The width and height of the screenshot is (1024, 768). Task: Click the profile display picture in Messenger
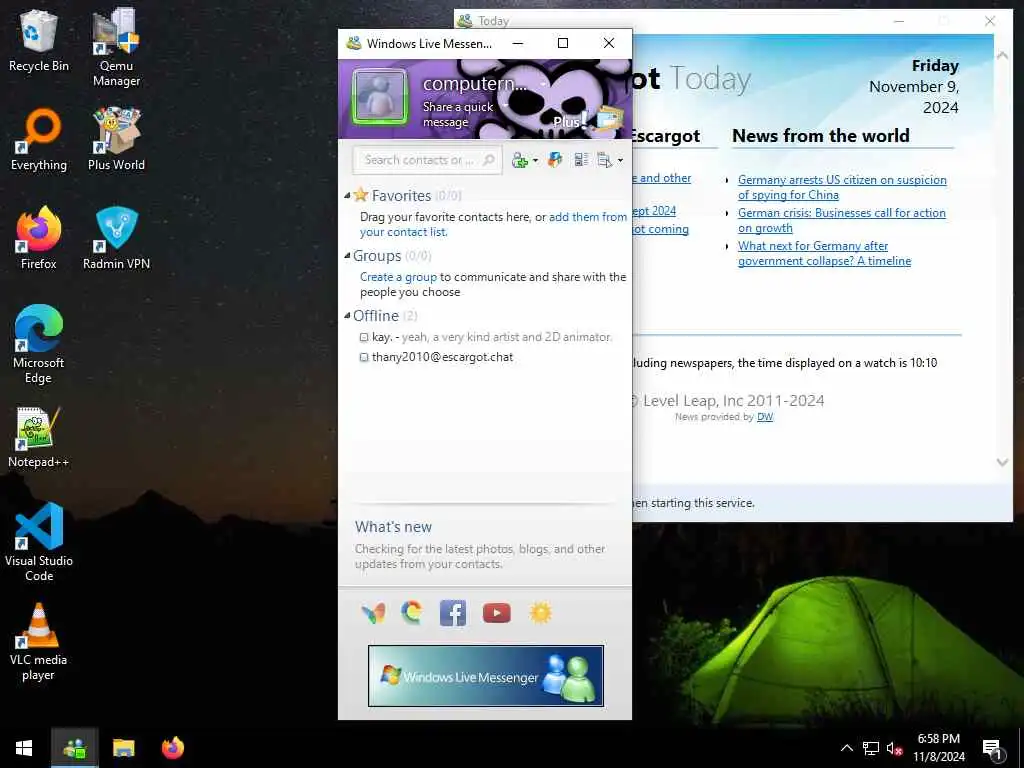click(380, 98)
